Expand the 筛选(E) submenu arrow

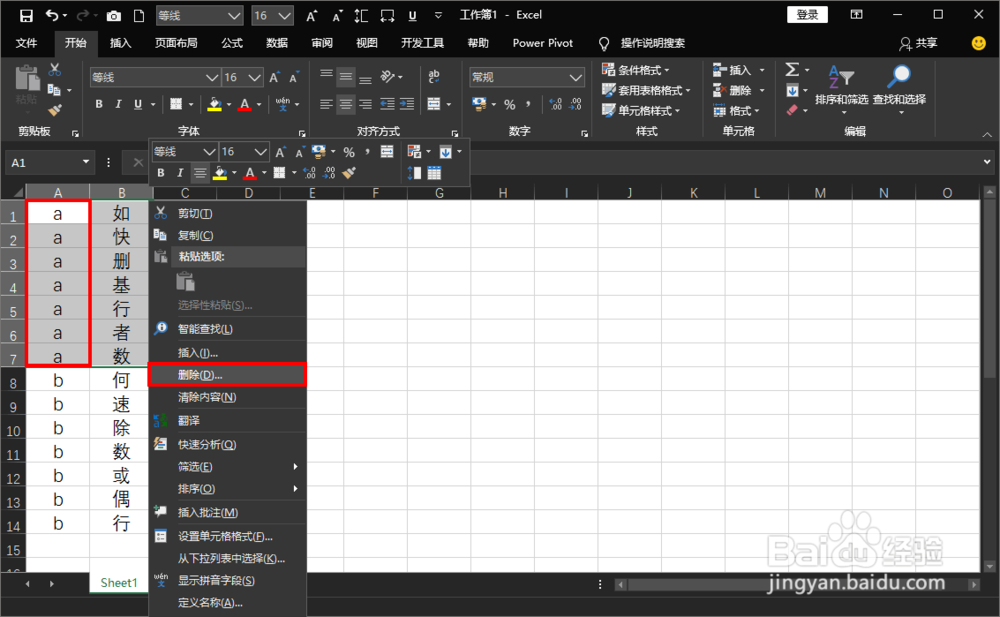(295, 466)
